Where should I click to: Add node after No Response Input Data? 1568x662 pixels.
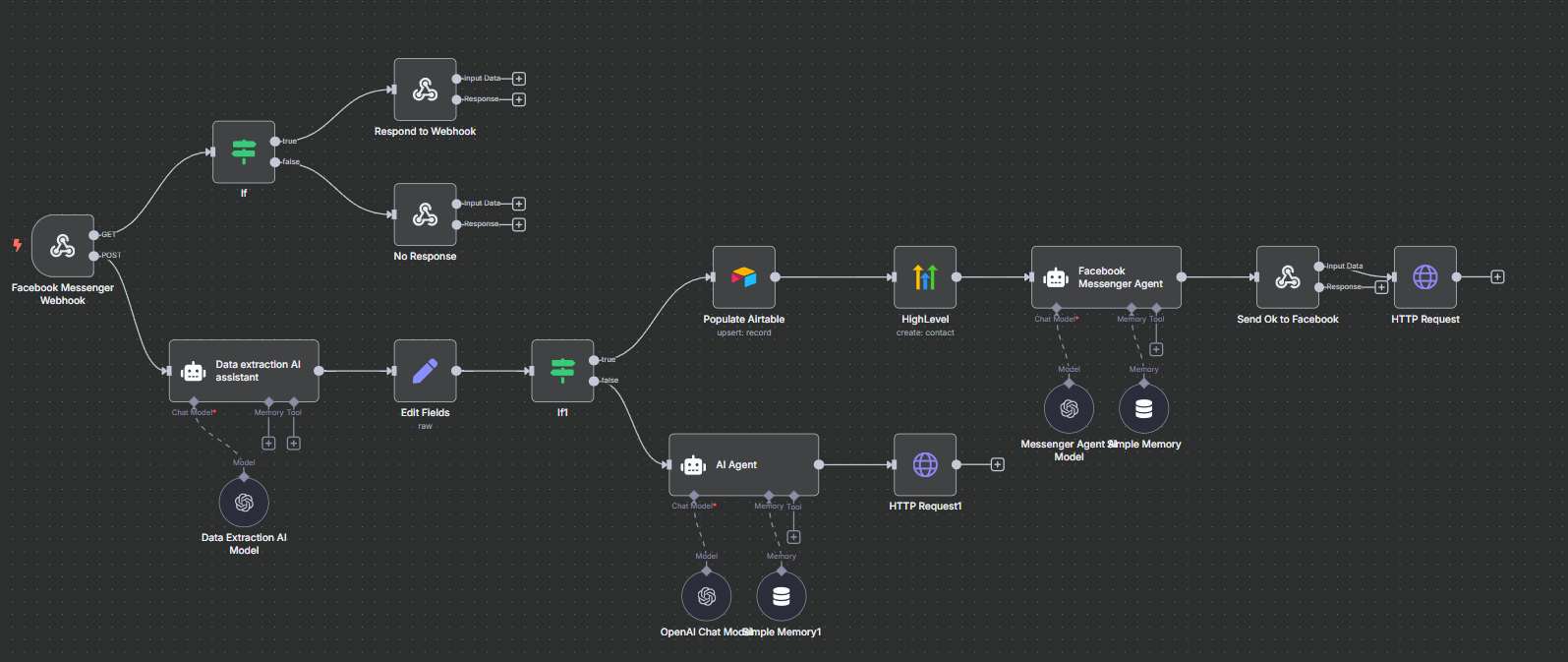point(519,204)
